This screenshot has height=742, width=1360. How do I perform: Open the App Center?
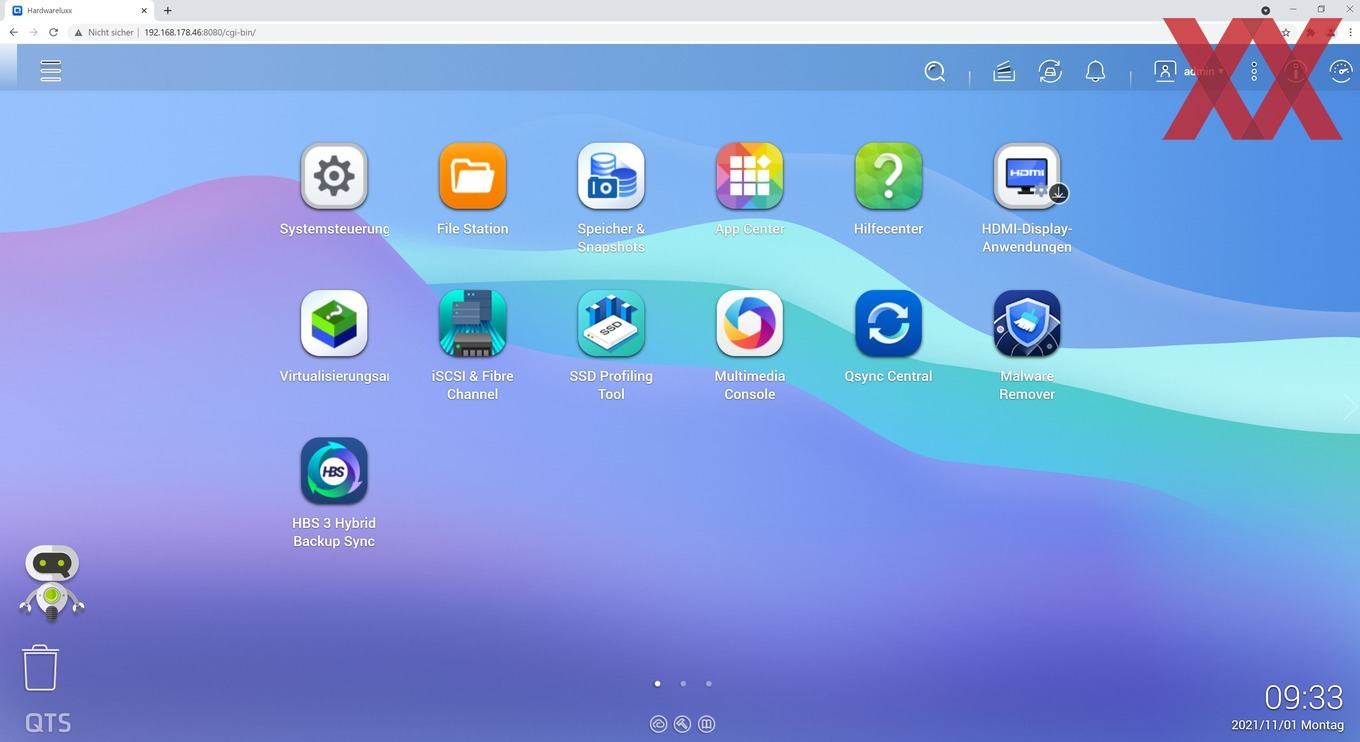[749, 177]
